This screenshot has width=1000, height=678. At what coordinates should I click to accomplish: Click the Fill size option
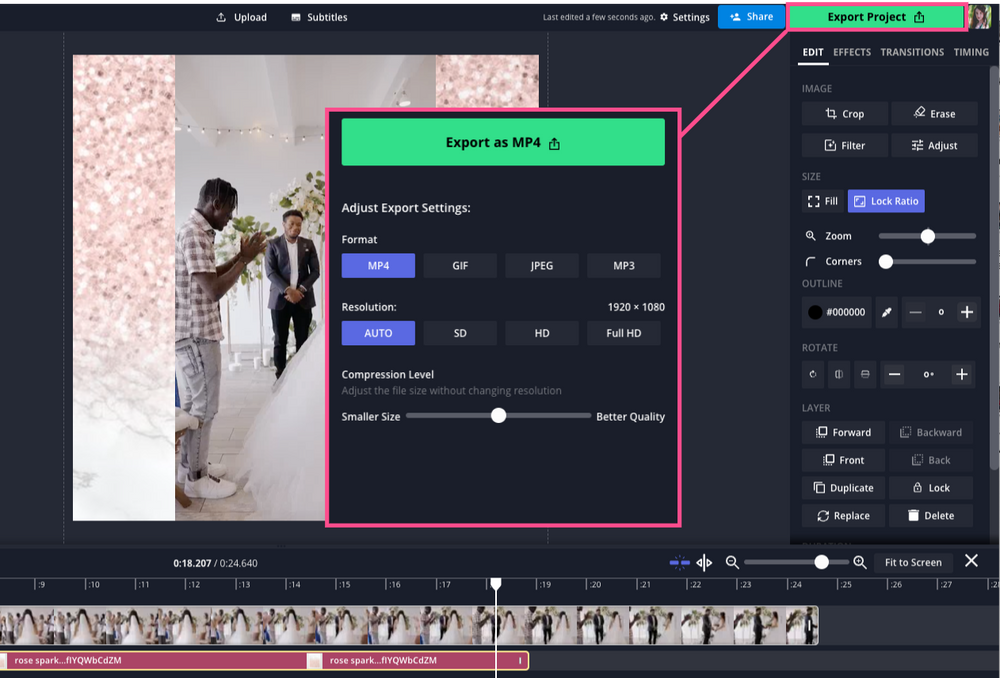(822, 201)
